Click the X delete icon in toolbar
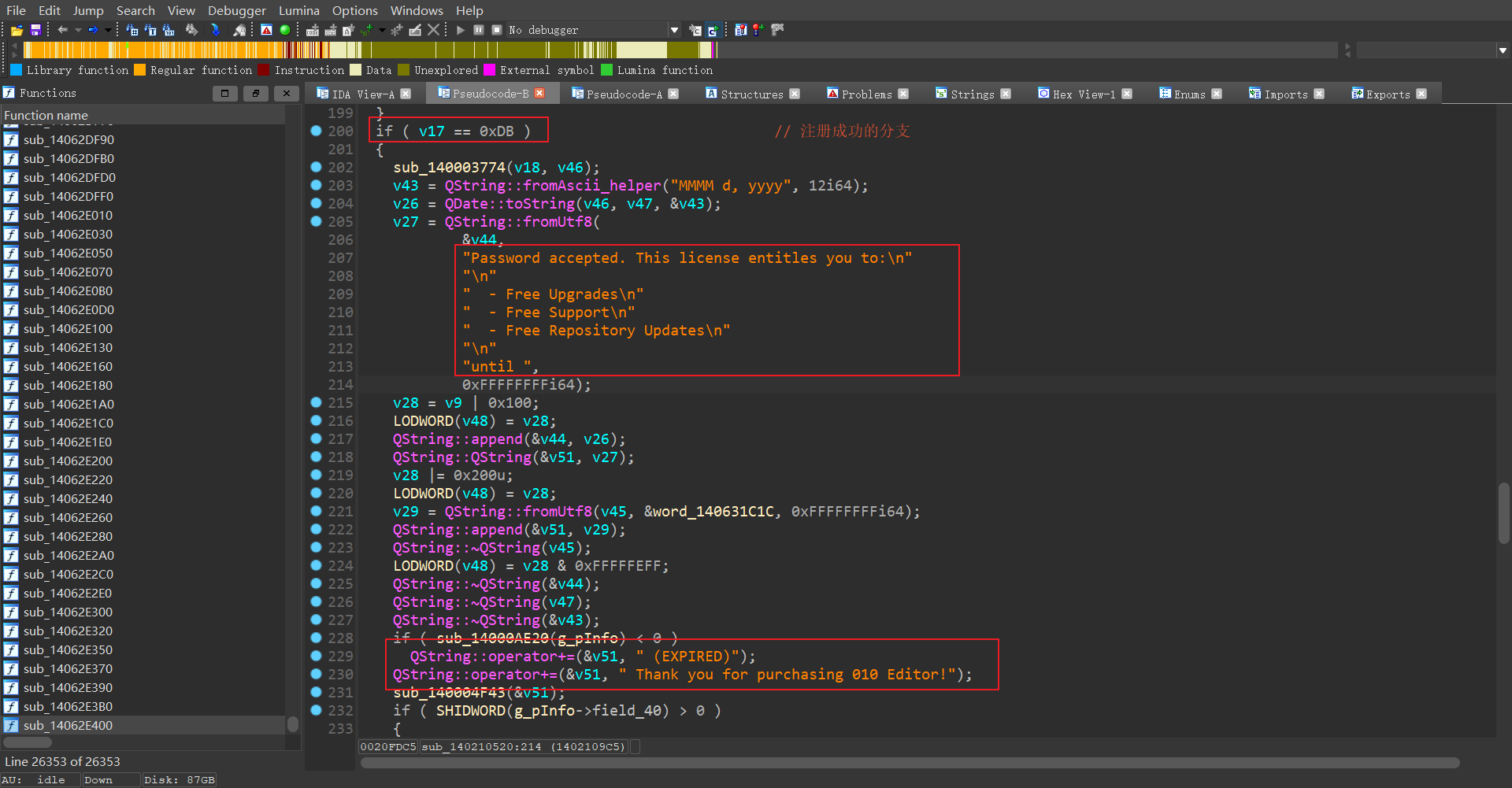1512x788 pixels. pyautogui.click(x=434, y=30)
